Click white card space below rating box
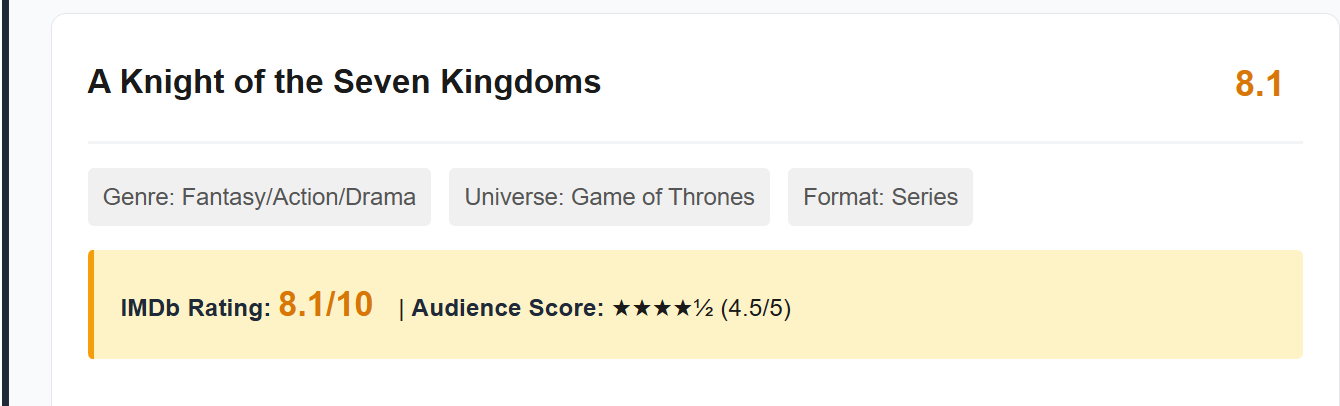This screenshot has height=406, width=1340. tap(695, 385)
